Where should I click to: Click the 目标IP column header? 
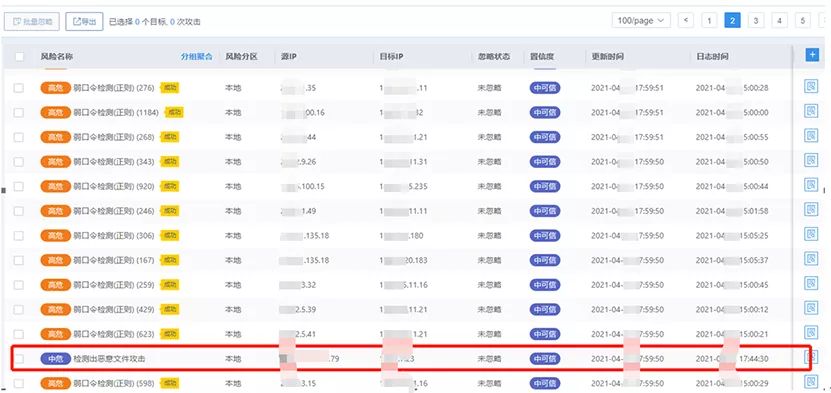point(392,57)
